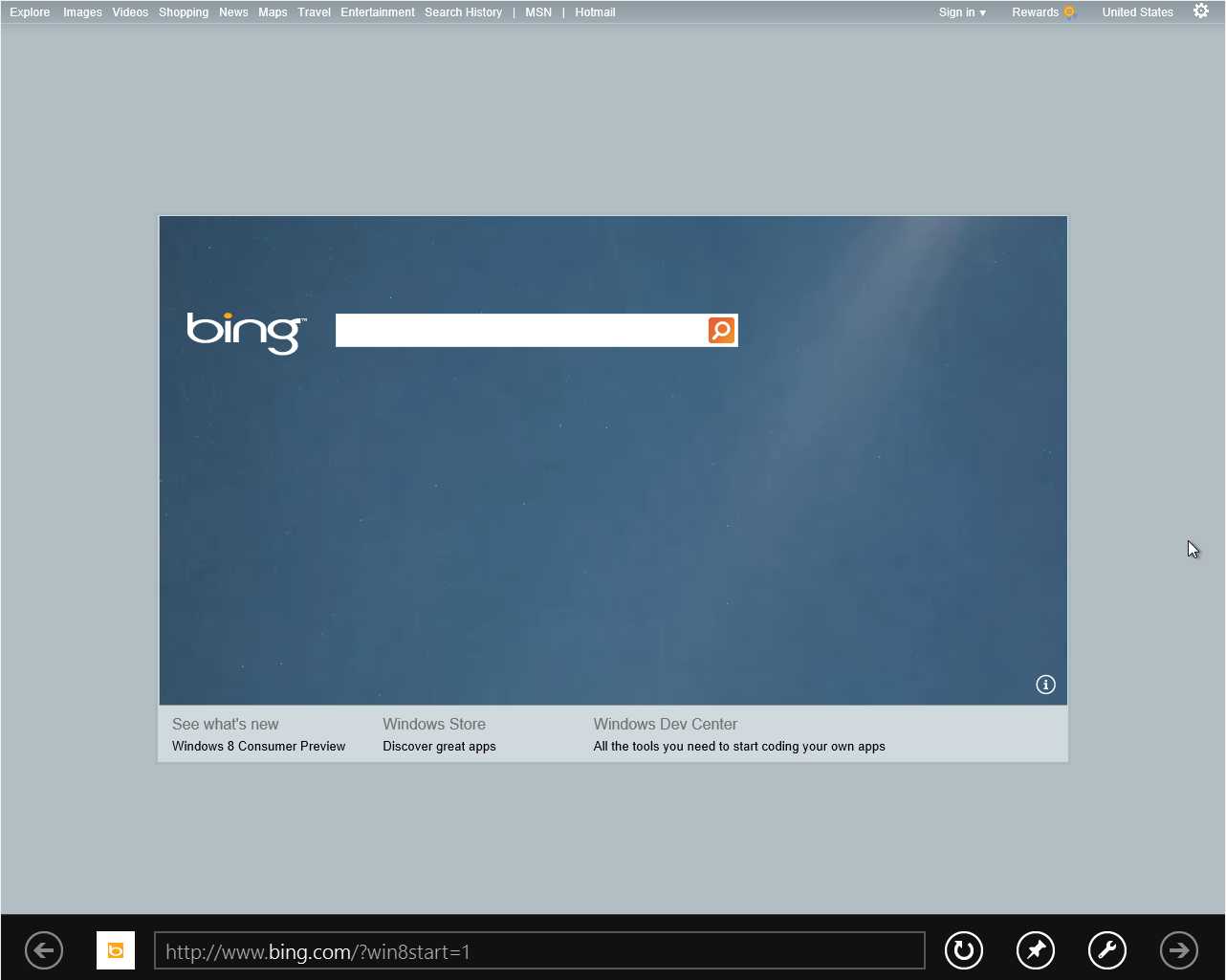This screenshot has height=980, width=1226.
Task: View Search History
Action: coord(463,12)
